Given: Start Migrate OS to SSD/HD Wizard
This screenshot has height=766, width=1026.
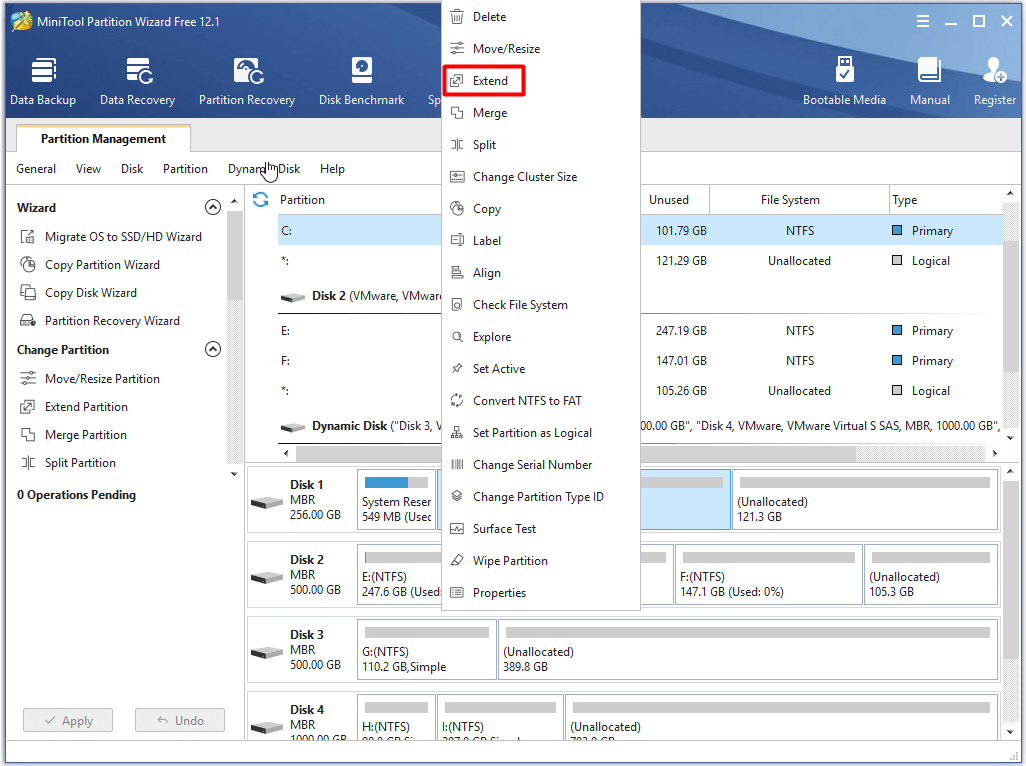Looking at the screenshot, I should pyautogui.click(x=110, y=237).
